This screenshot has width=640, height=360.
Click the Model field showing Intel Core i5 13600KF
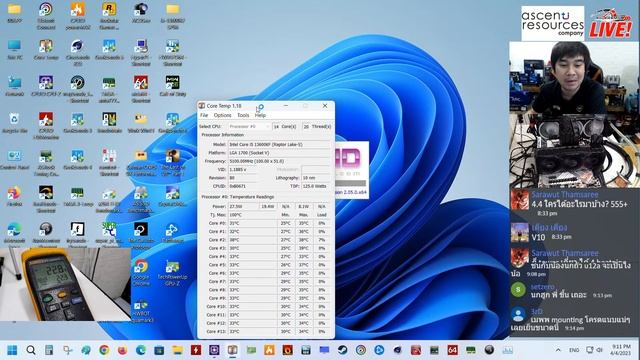[x=279, y=144]
